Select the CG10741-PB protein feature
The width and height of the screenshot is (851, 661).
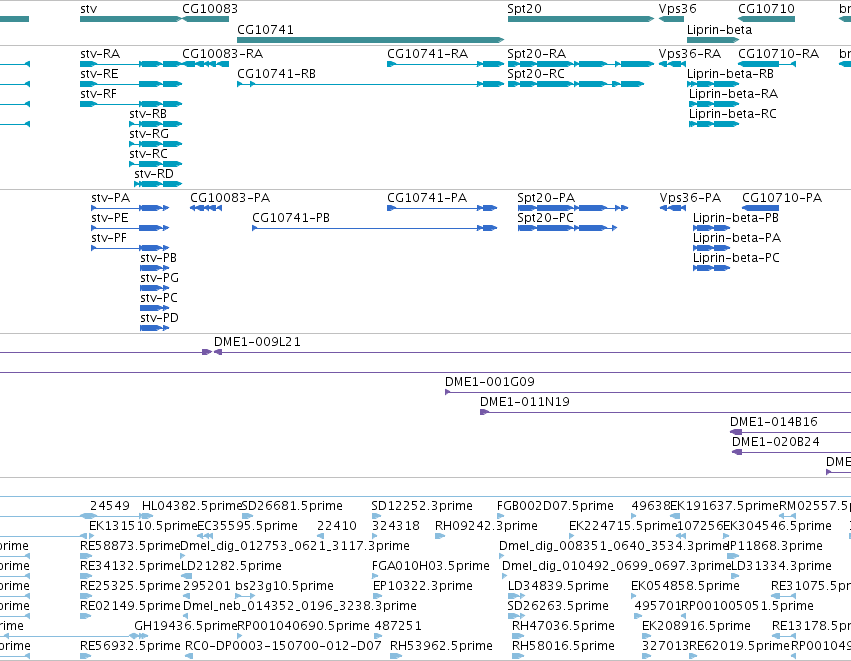pos(375,228)
